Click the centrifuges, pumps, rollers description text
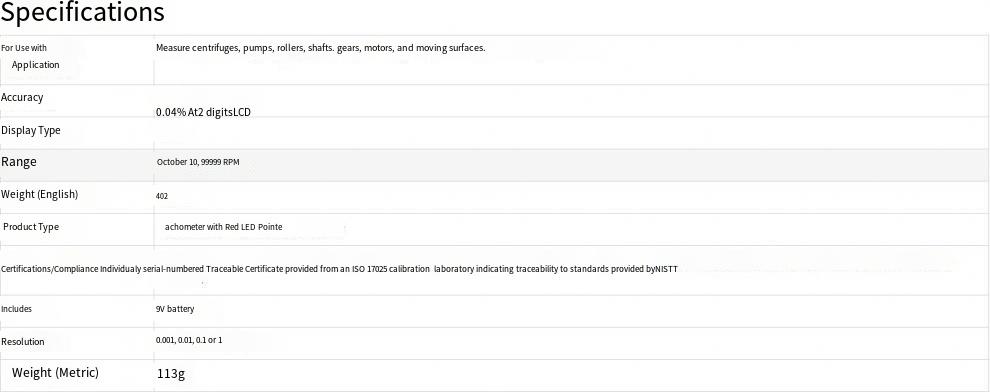This screenshot has width=990, height=392. 320,48
